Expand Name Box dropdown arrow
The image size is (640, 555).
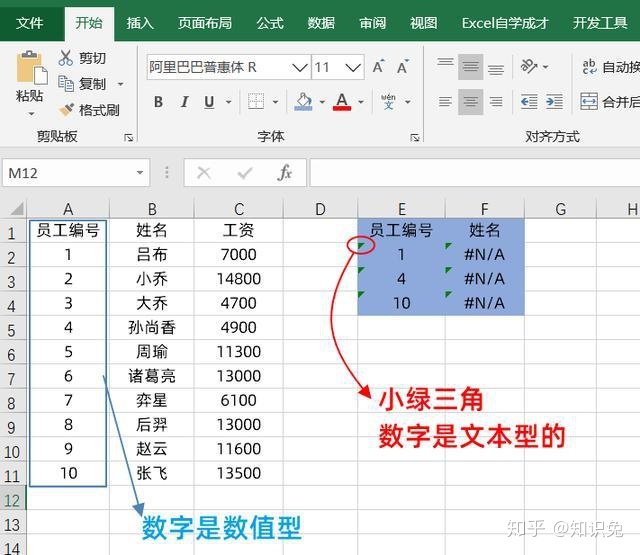140,173
